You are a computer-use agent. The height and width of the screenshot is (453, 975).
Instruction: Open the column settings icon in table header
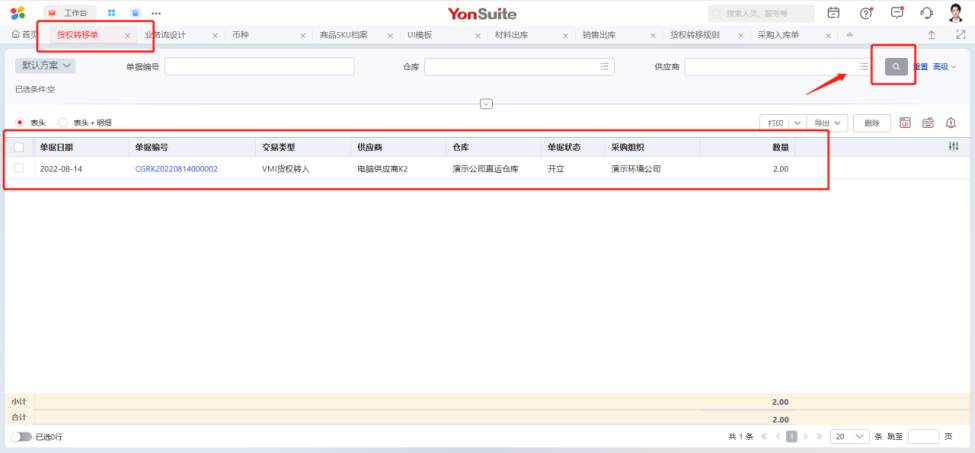click(x=953, y=147)
